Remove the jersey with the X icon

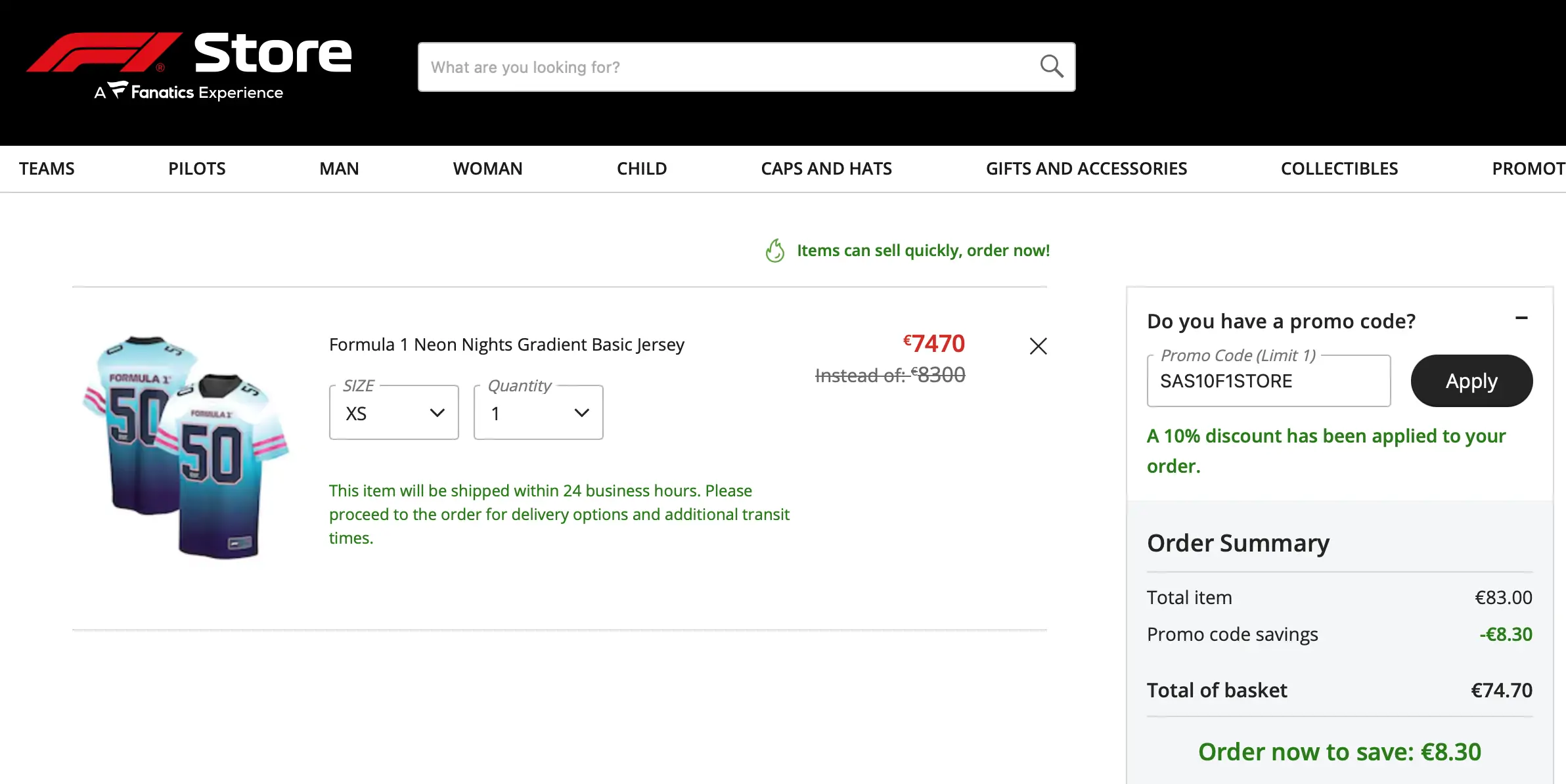point(1038,346)
